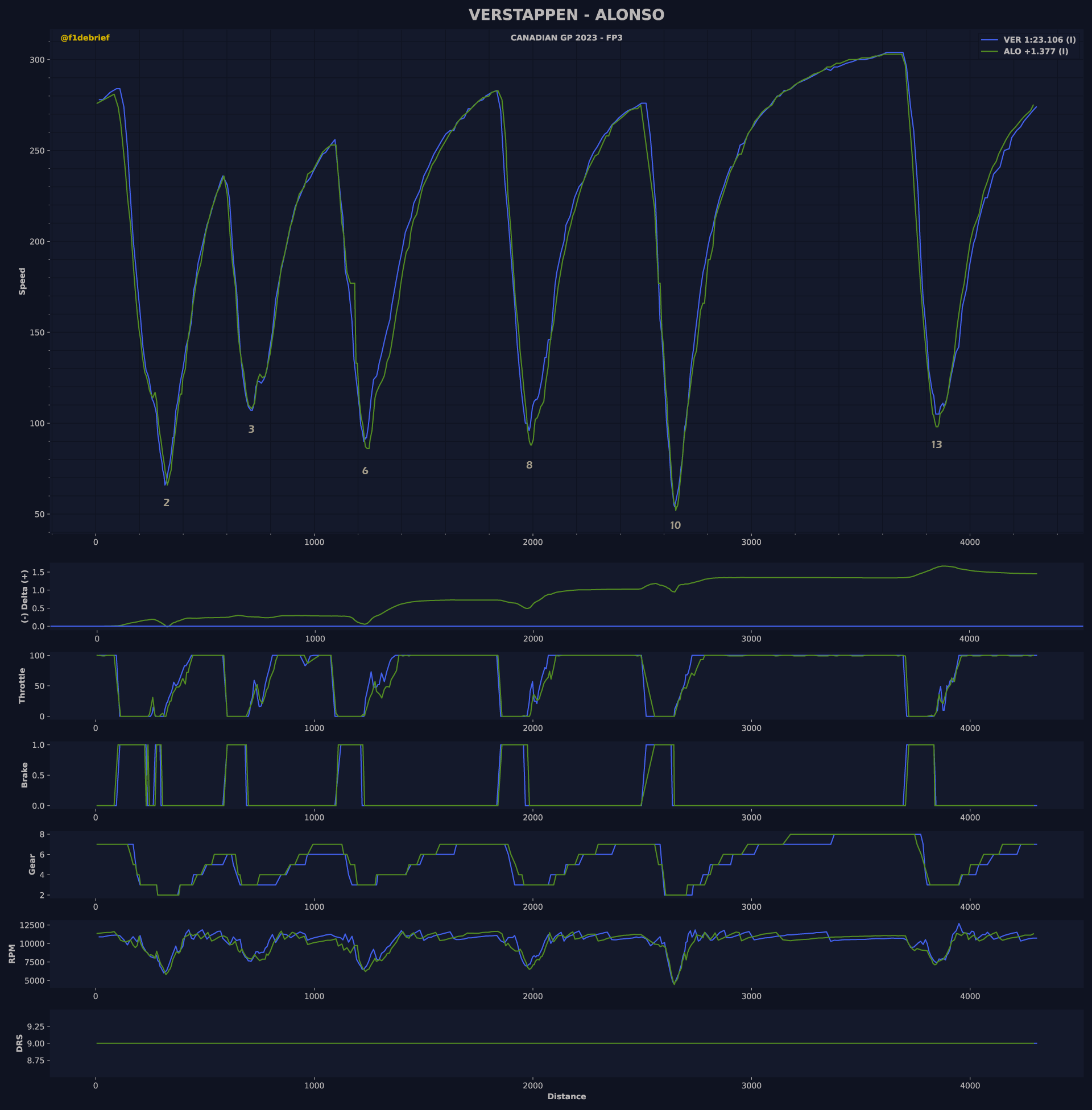Click the ALO +1.377 legend entry
The height and width of the screenshot is (1110, 1092).
1036,52
